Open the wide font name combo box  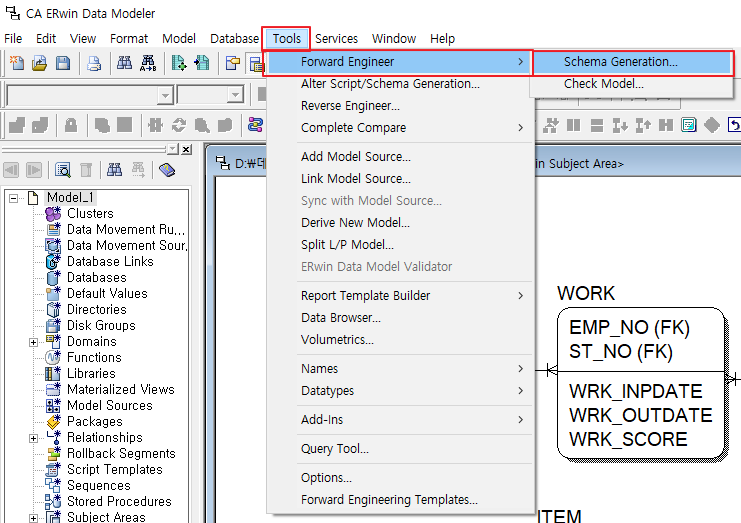click(x=165, y=96)
